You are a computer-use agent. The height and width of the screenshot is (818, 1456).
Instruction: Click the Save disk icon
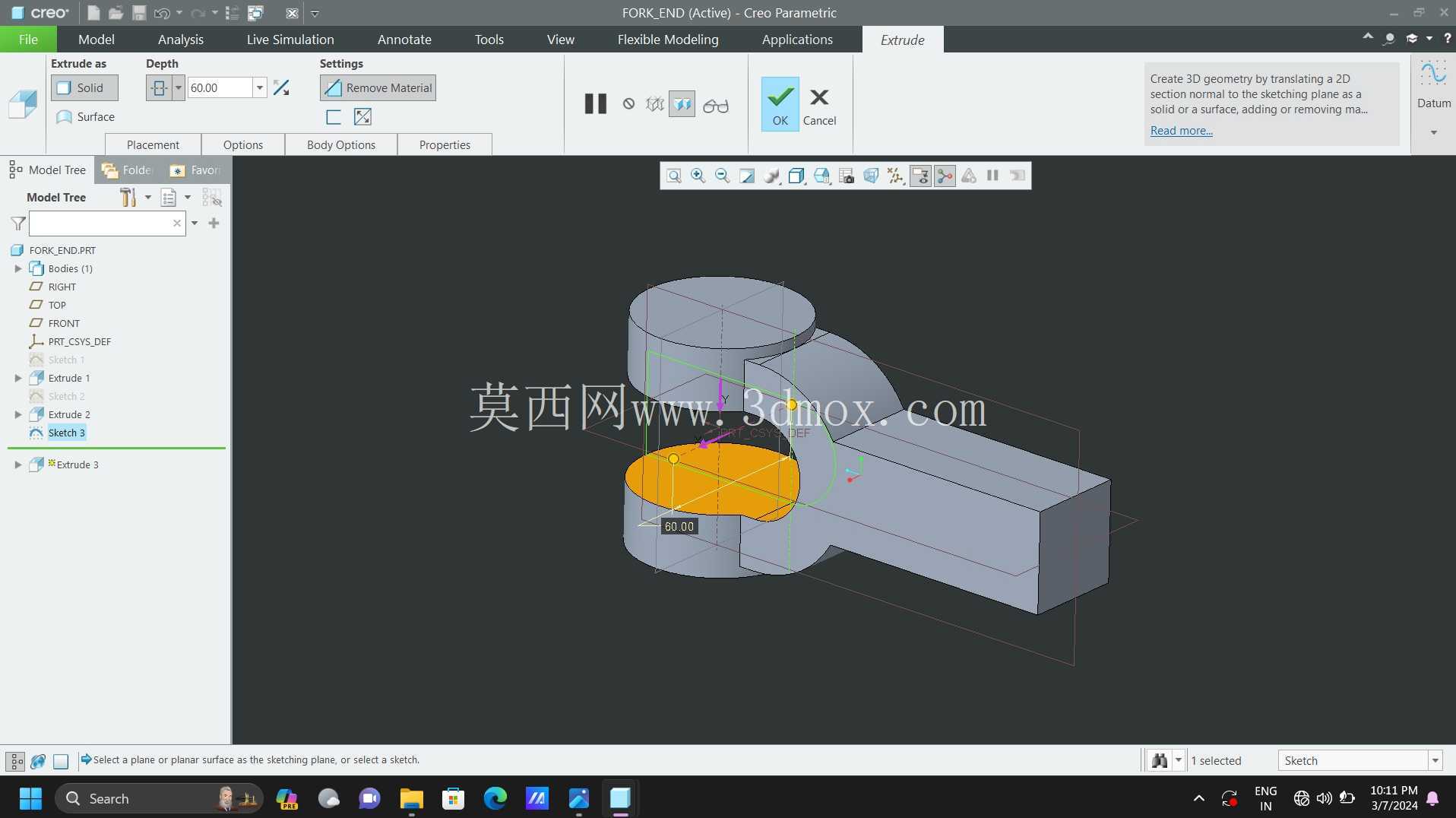tap(139, 13)
